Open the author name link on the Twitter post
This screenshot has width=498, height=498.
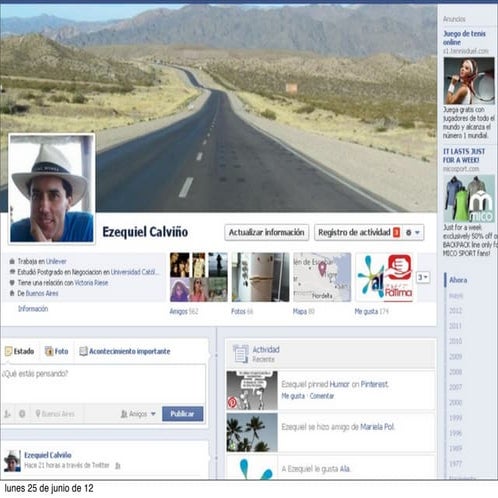coord(48,455)
